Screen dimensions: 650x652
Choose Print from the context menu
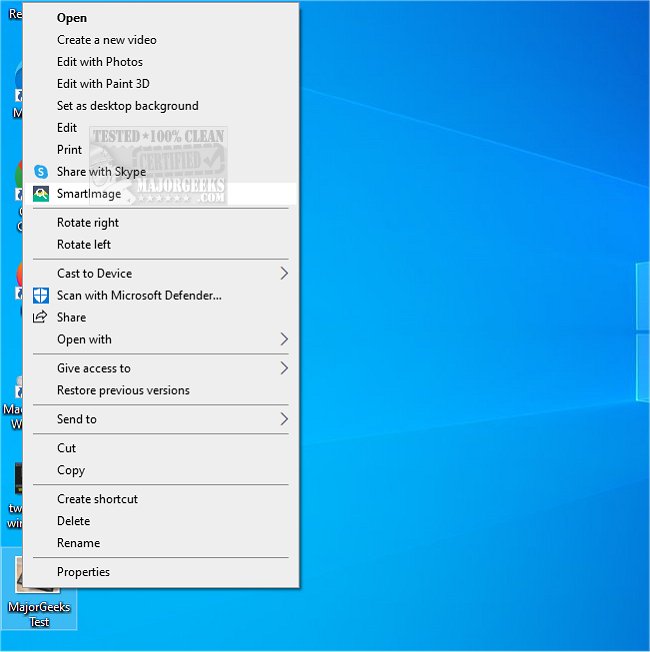click(x=161, y=150)
